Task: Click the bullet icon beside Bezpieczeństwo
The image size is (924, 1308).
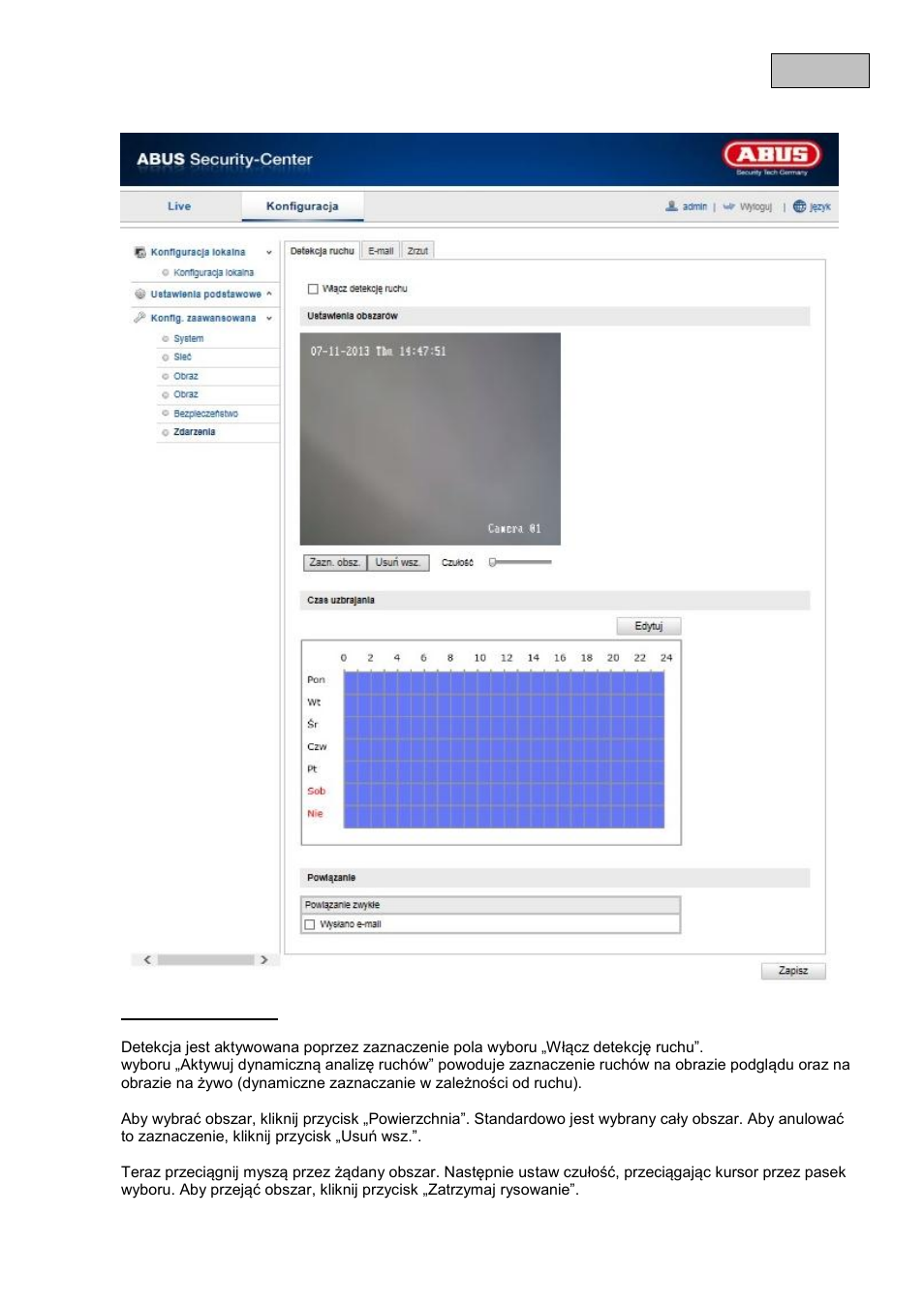Action: click(x=166, y=414)
